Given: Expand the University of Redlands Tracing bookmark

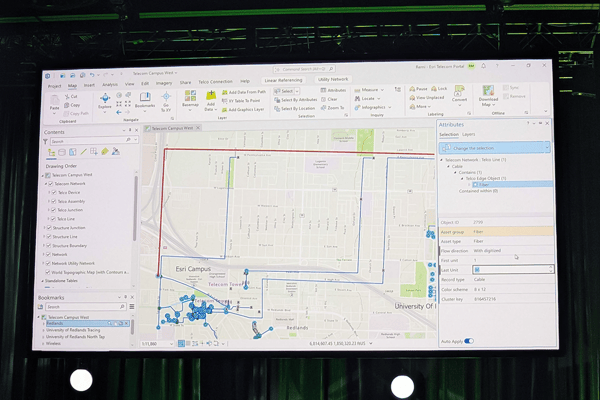Looking at the screenshot, I should click(x=43, y=330).
